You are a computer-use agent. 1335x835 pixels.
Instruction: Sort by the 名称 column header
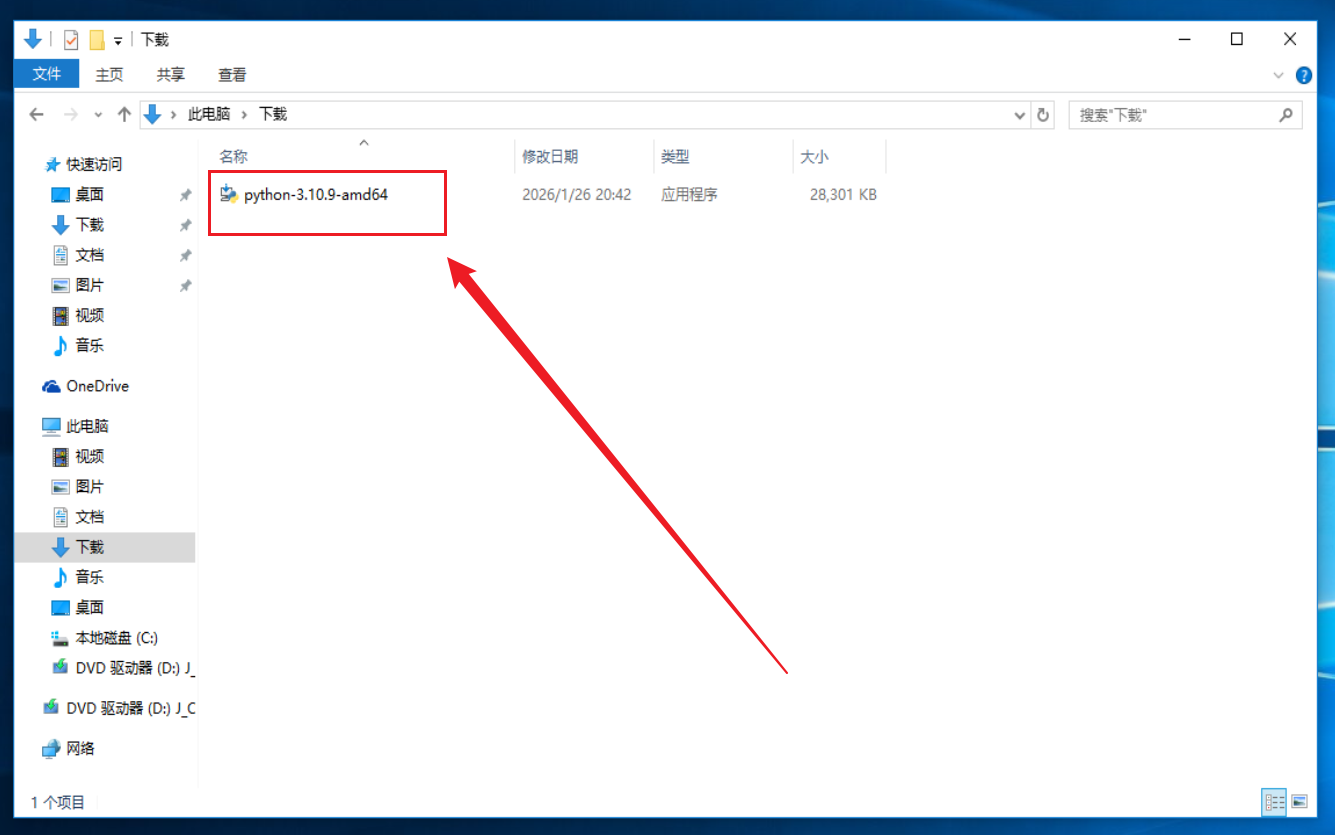point(233,157)
